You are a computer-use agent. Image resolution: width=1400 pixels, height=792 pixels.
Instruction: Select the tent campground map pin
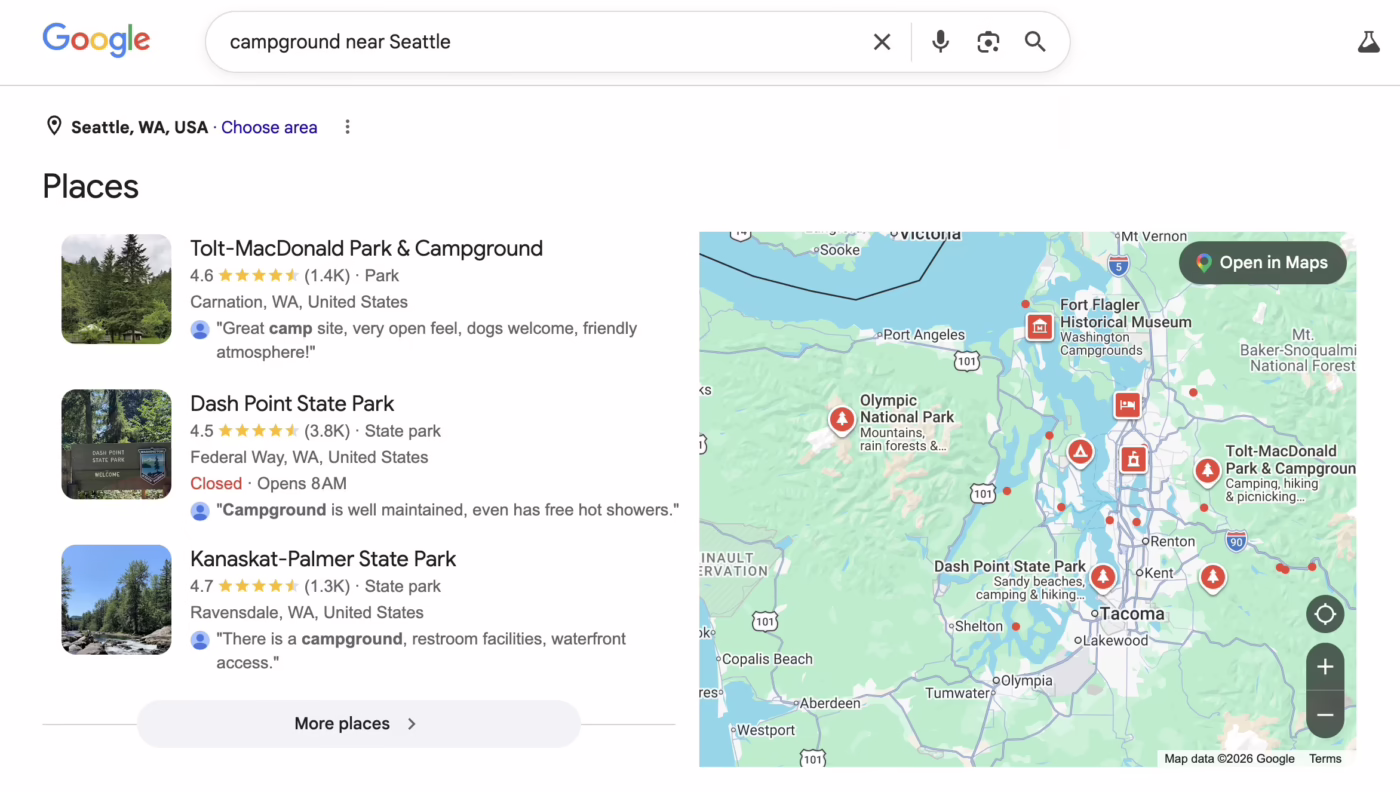(1079, 453)
